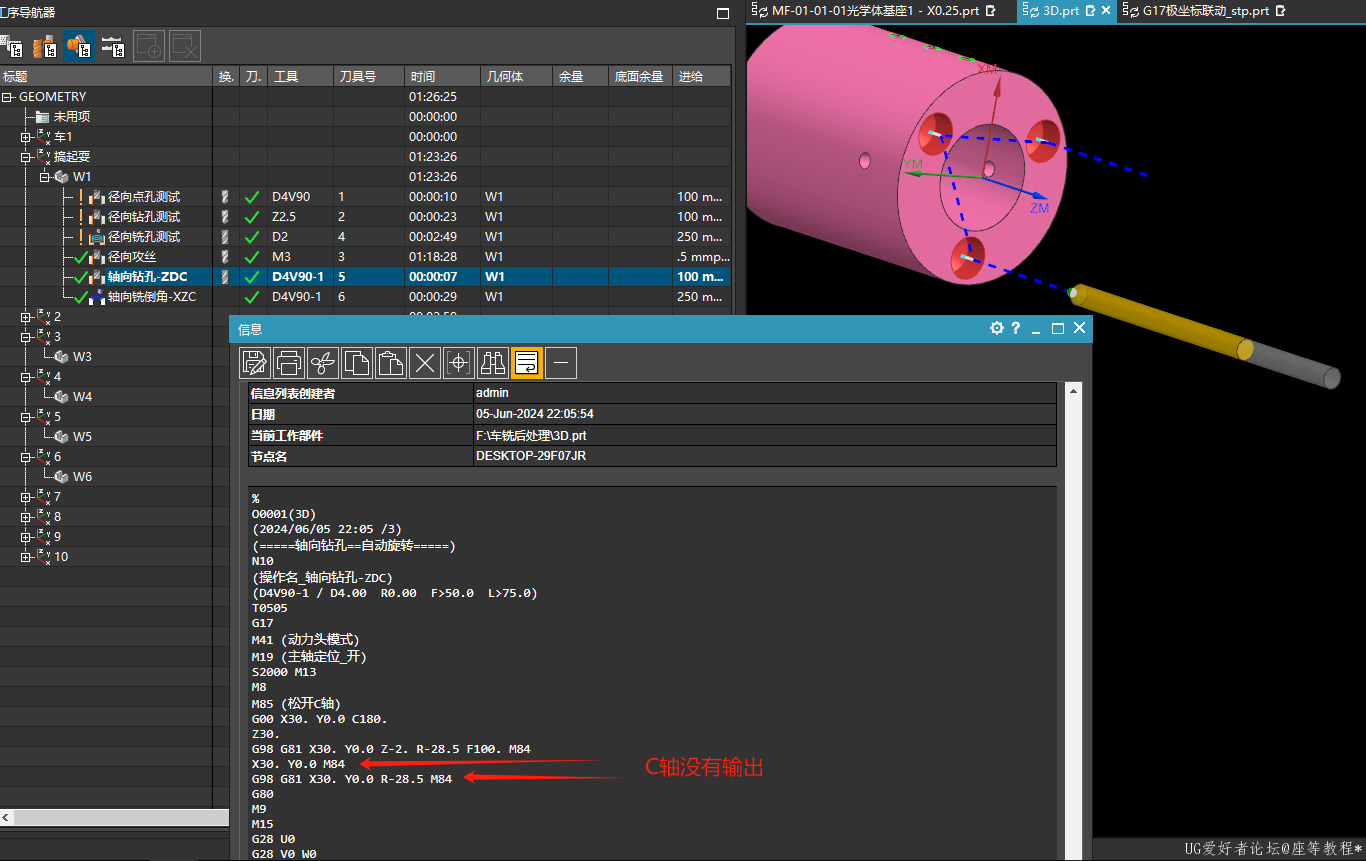The height and width of the screenshot is (861, 1366).
Task: Click the crosshair select icon in 信息 toolbar
Action: pos(459,362)
